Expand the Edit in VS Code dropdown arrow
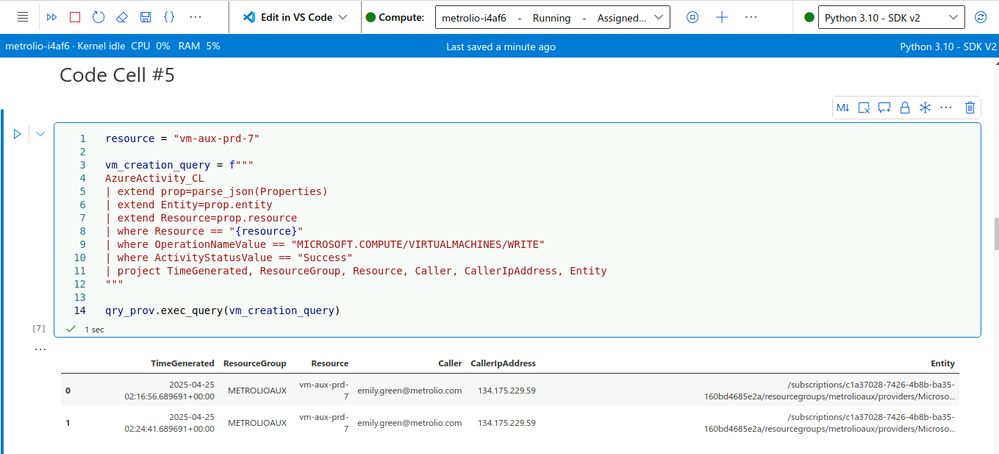The width and height of the screenshot is (999, 454). tap(343, 17)
